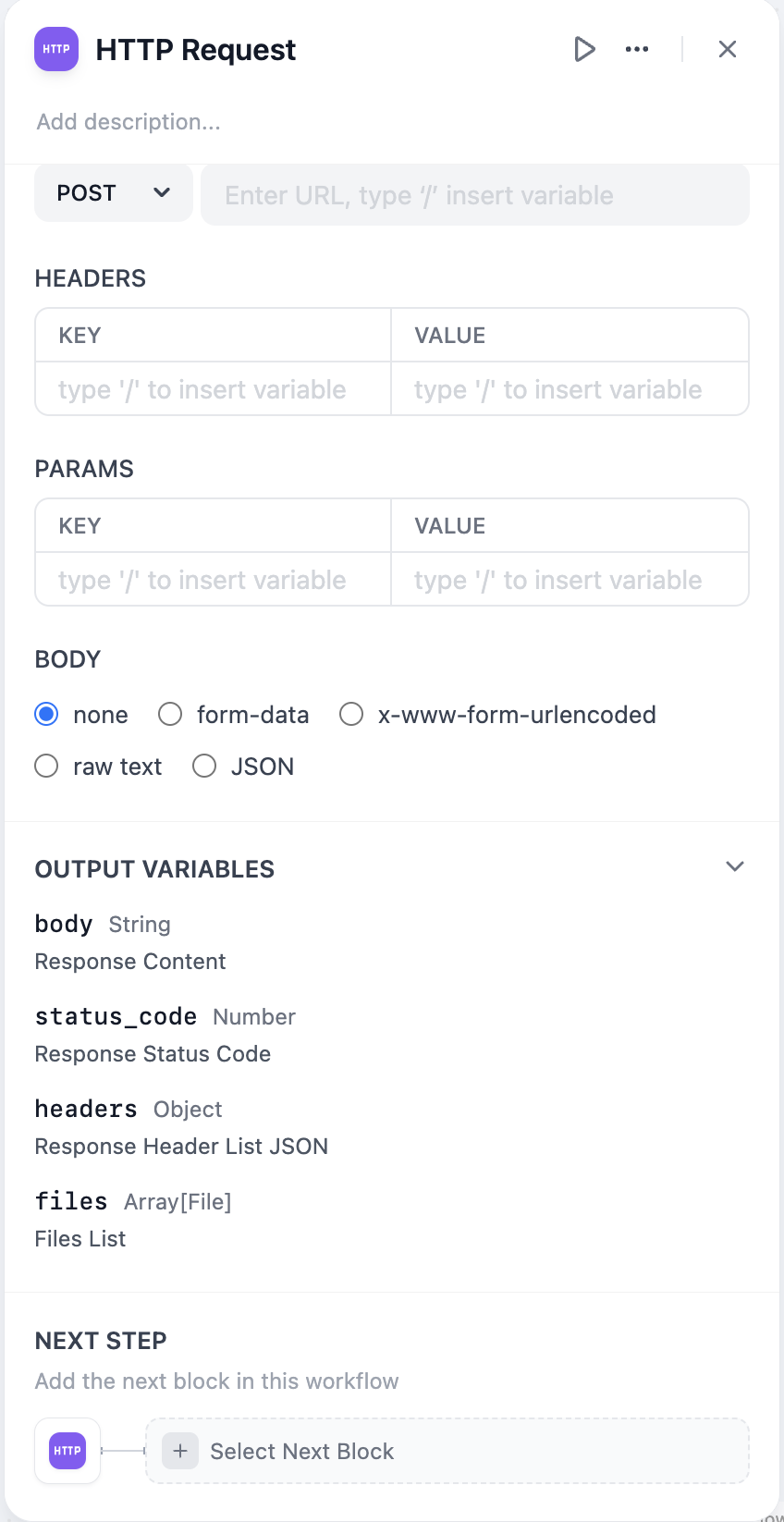The width and height of the screenshot is (784, 1522).
Task: Focus the Headers key input cell
Action: point(213,389)
